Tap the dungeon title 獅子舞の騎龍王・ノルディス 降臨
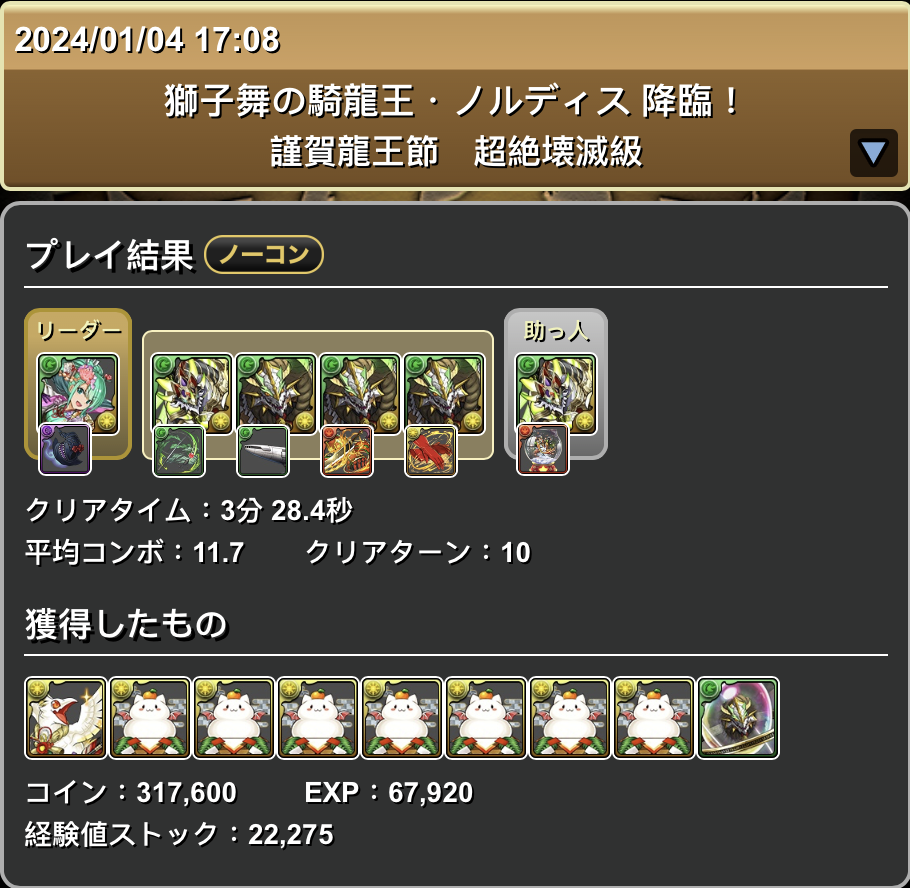This screenshot has height=888, width=910. point(453,101)
